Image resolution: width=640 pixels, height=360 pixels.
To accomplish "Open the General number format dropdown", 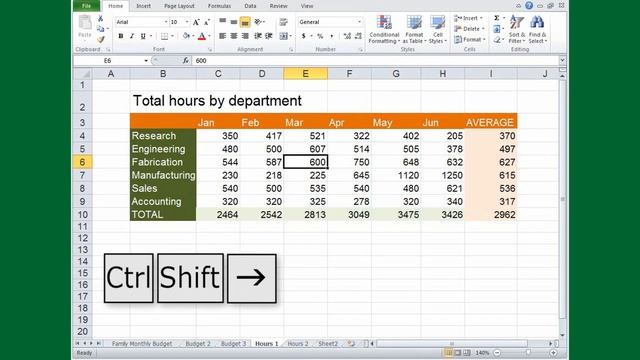I will [359, 22].
